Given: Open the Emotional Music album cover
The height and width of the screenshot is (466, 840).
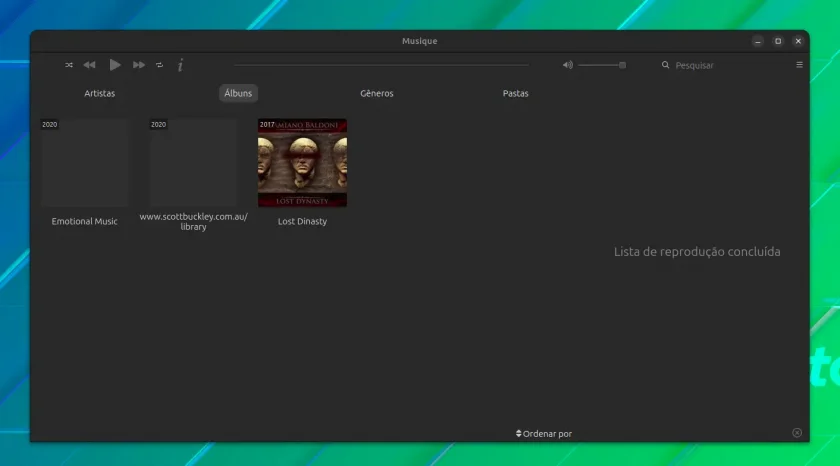Looking at the screenshot, I should 84,163.
